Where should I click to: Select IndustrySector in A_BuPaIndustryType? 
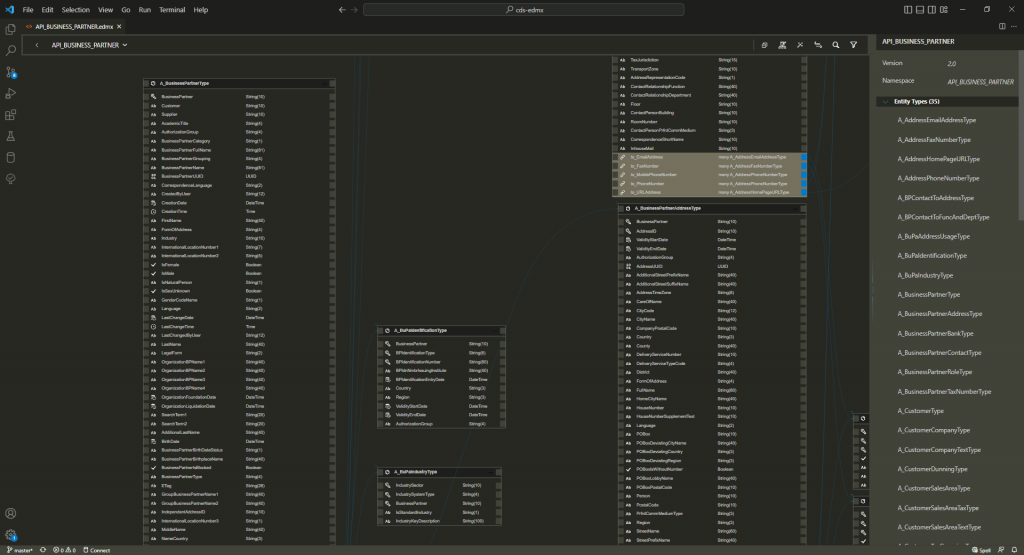[x=440, y=485]
